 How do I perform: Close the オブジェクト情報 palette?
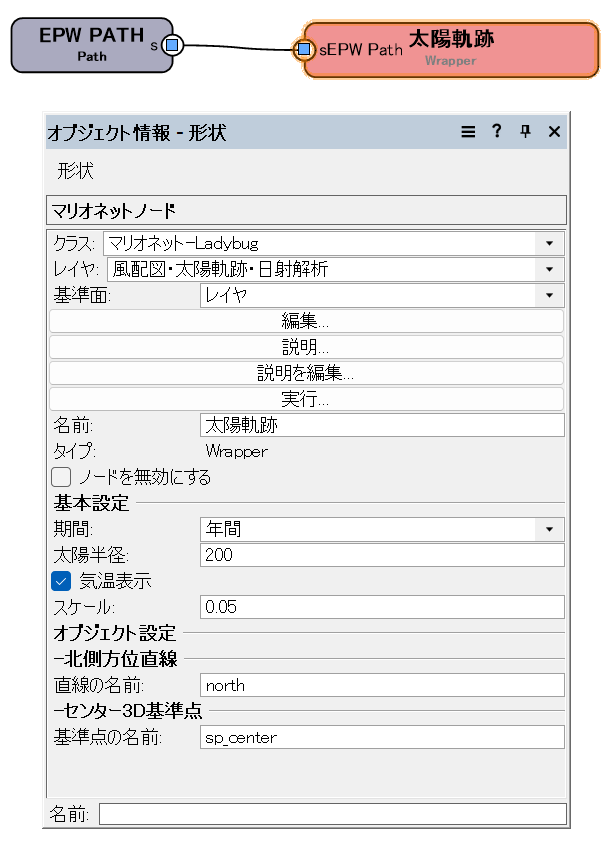[x=554, y=132]
